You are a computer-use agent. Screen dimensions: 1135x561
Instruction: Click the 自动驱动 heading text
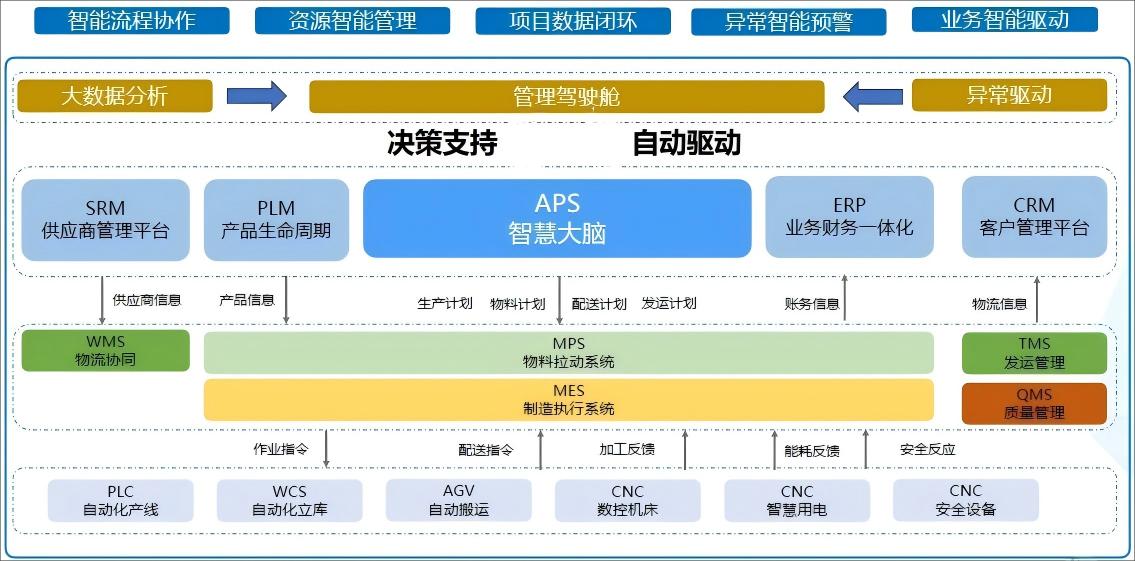pyautogui.click(x=686, y=143)
